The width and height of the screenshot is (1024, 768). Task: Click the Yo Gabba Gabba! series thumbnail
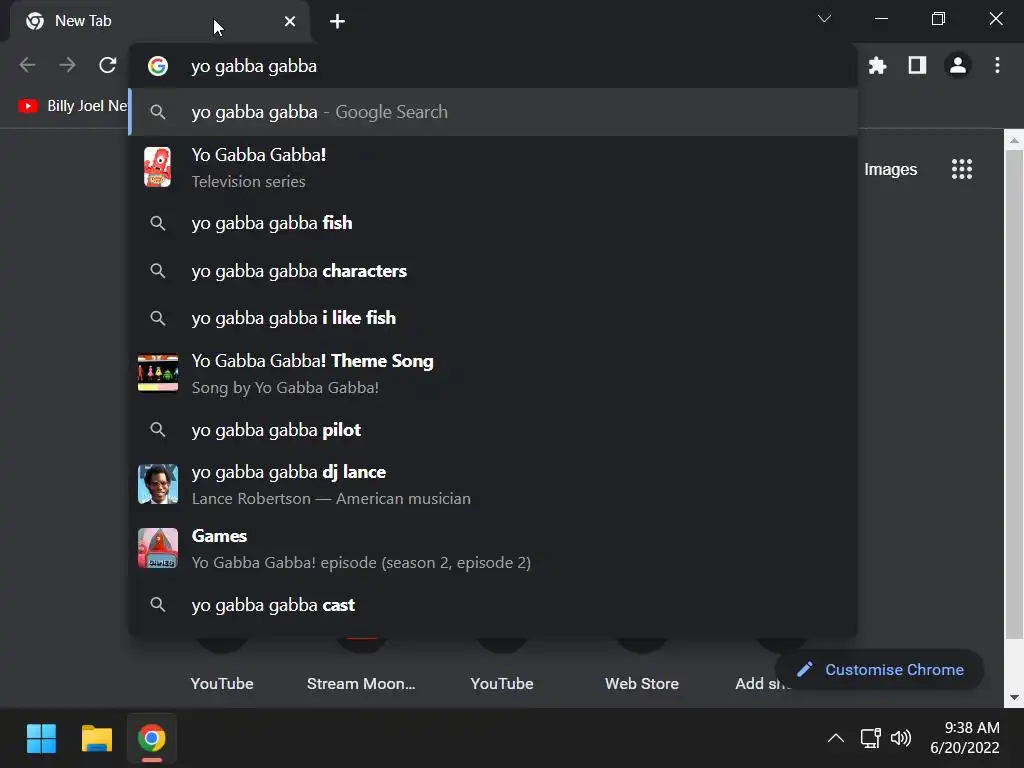157,167
